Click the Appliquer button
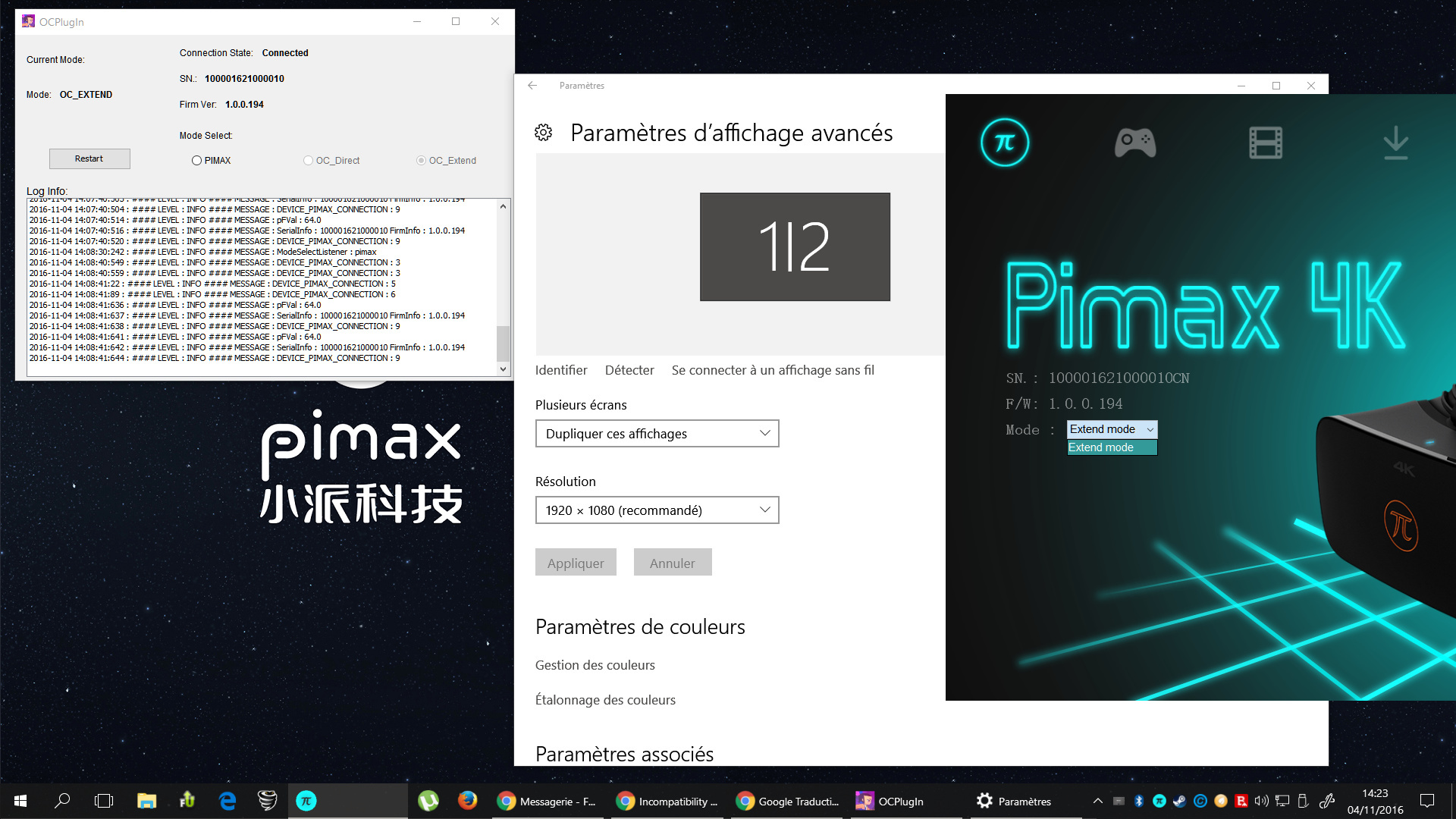 click(x=576, y=563)
